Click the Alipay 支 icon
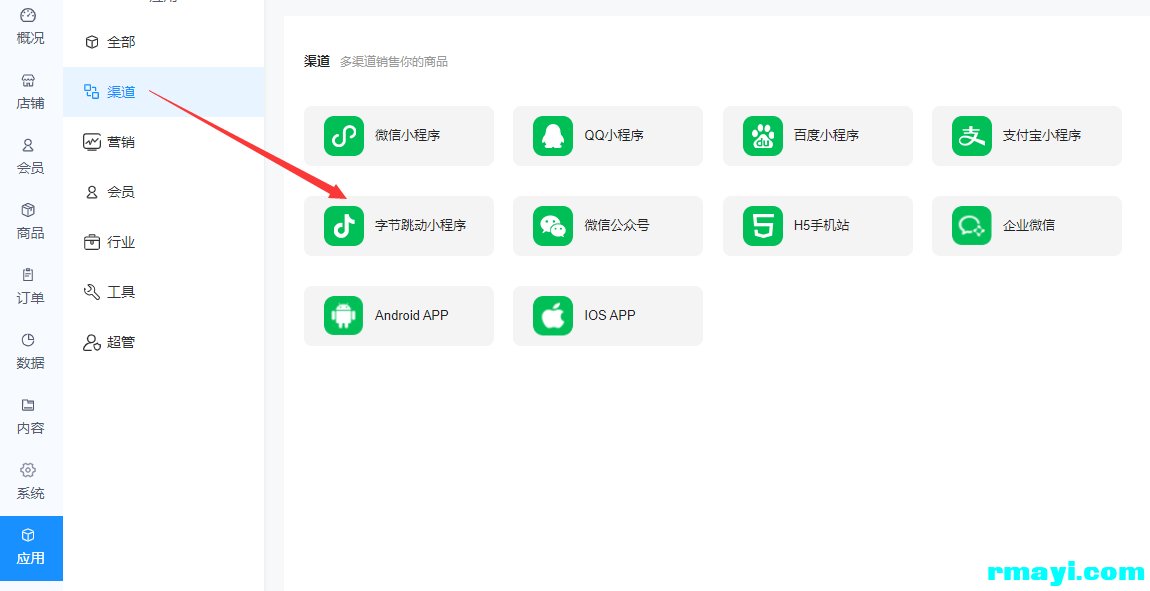 972,136
